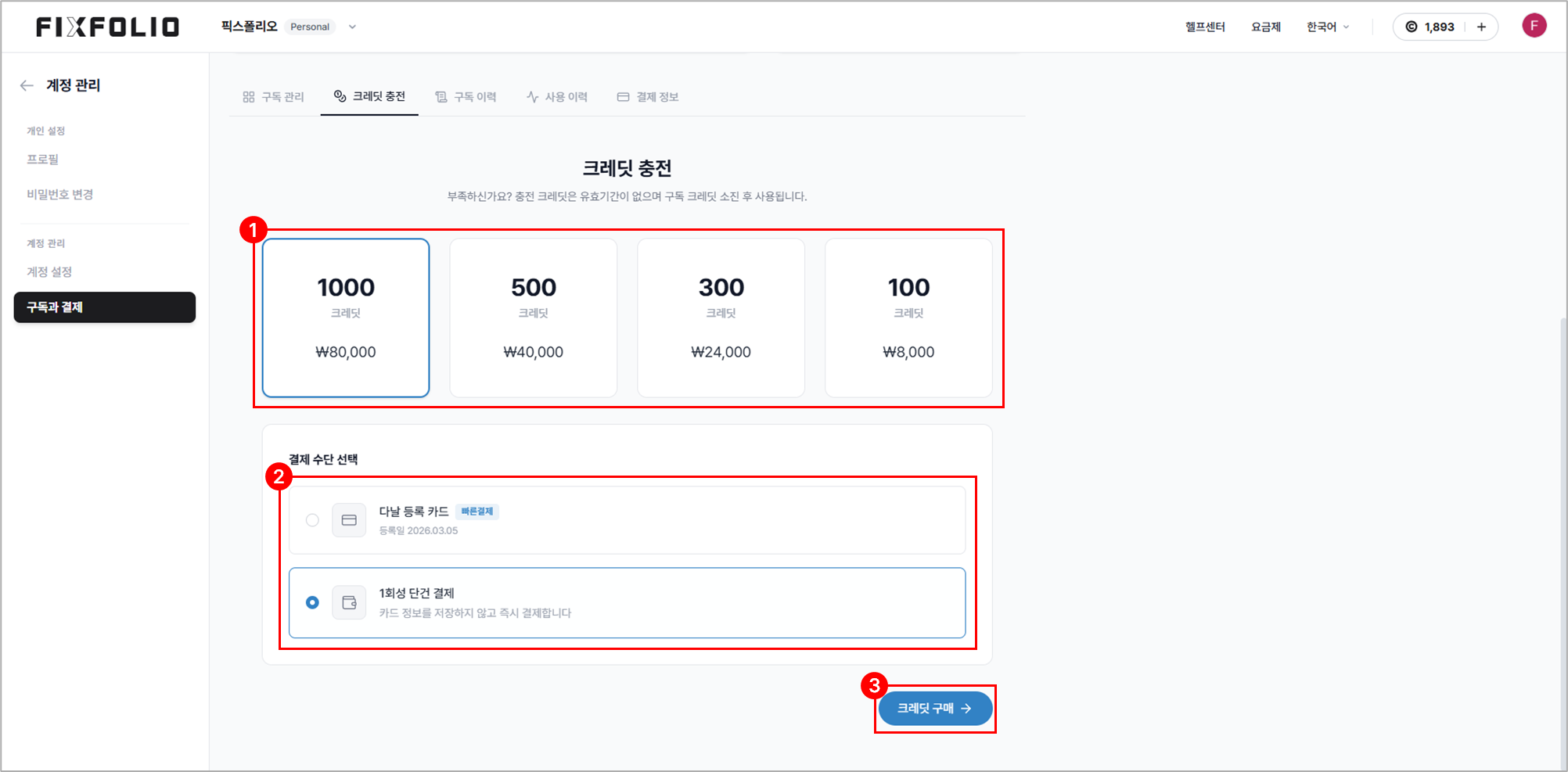This screenshot has height=772, width=1568.
Task: Click the back arrow beside 계정 관리
Action: (27, 85)
